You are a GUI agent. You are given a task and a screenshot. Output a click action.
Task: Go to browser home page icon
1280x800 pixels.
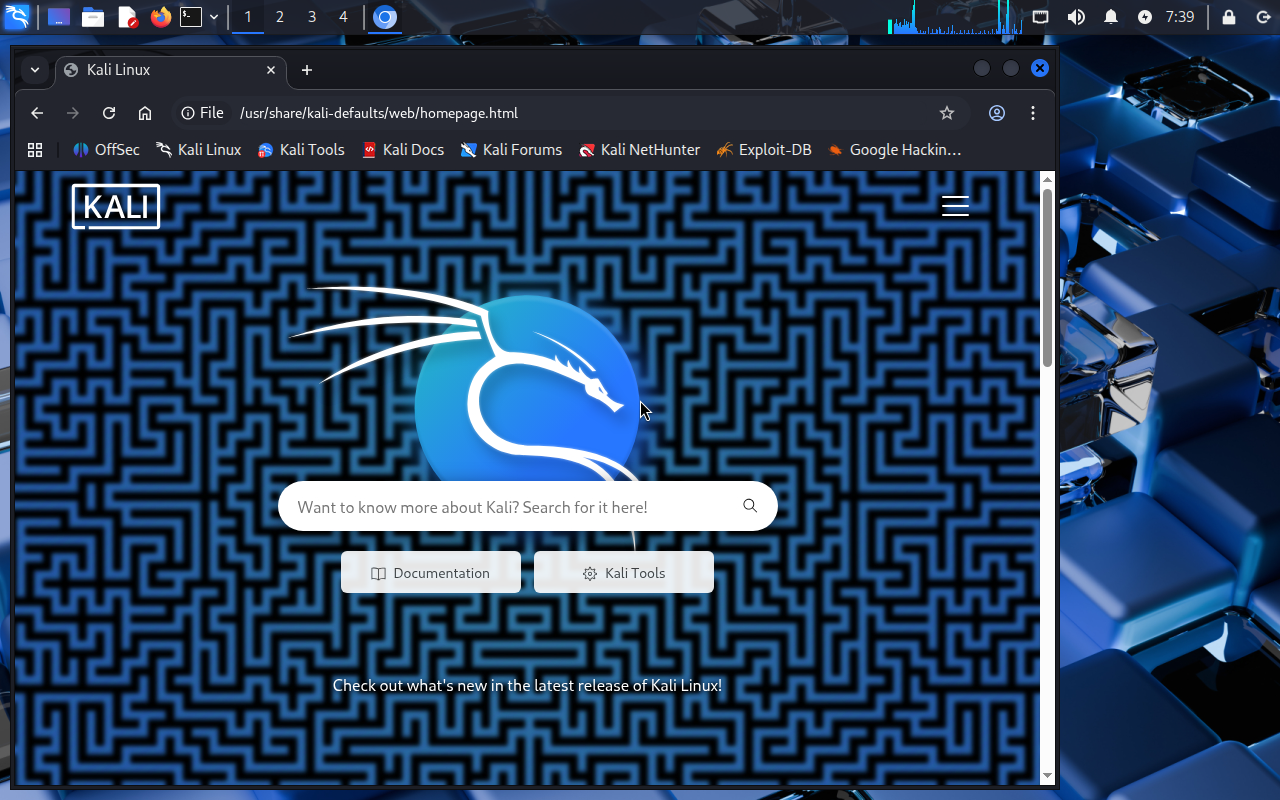pos(145,113)
